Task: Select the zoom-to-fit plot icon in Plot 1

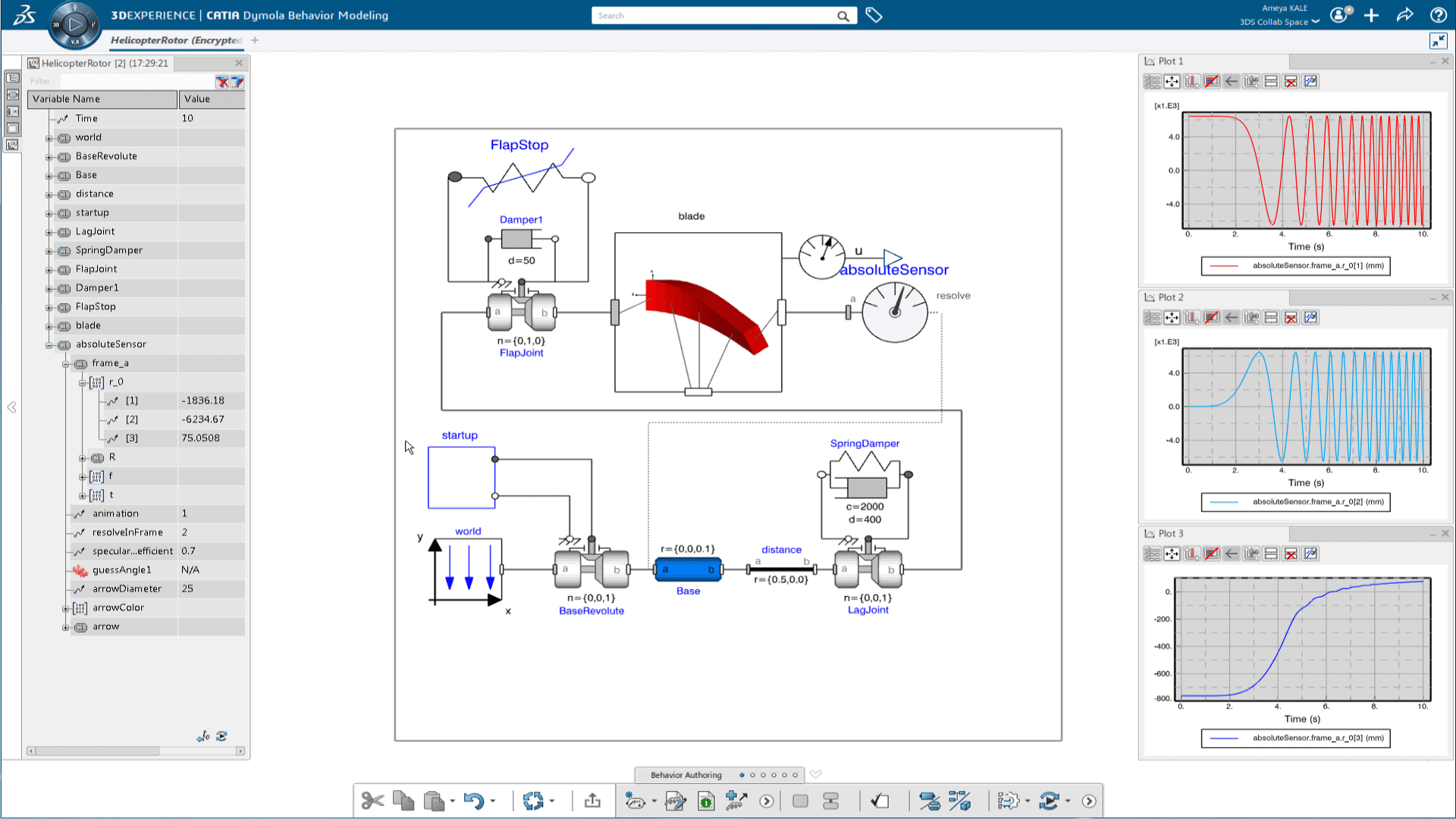Action: click(x=1172, y=81)
